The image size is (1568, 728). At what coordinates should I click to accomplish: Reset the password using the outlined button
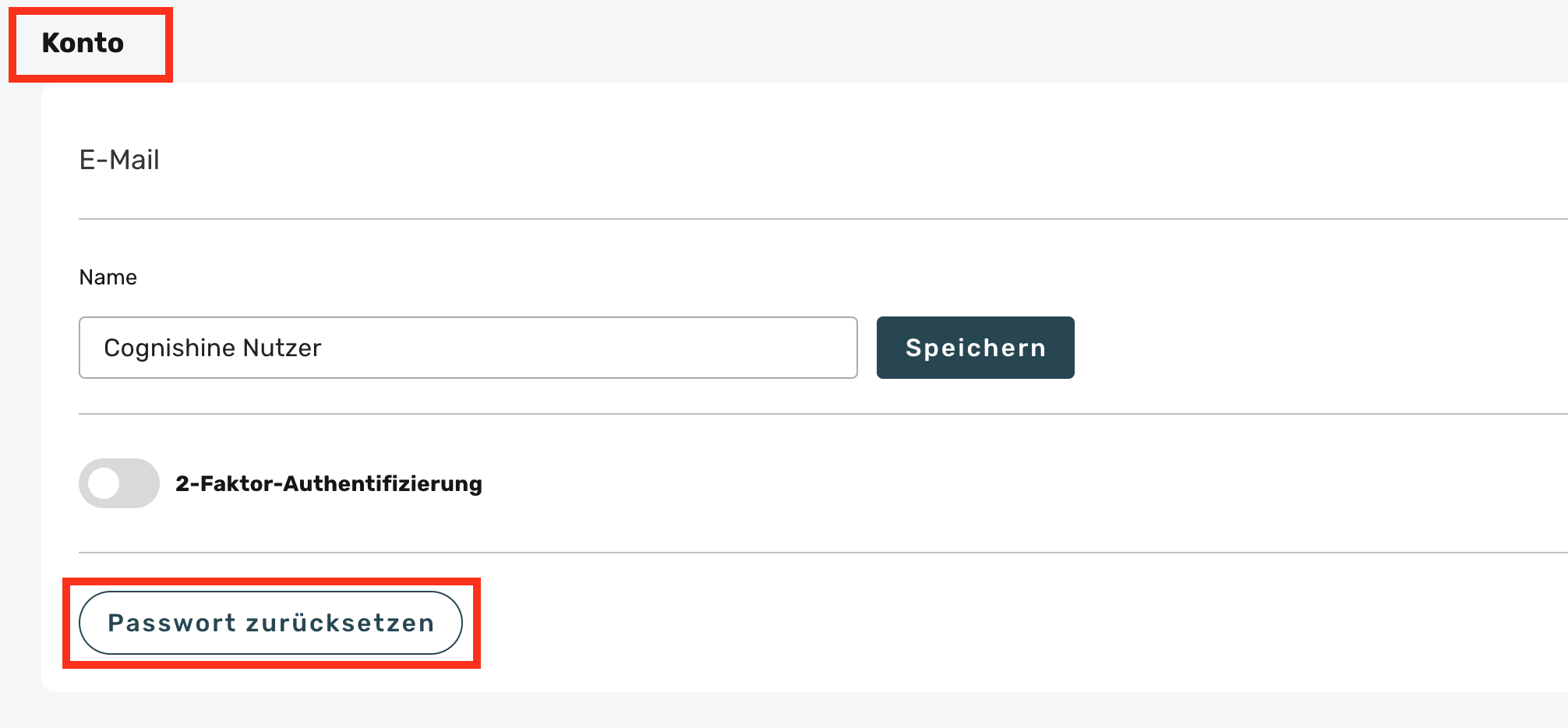pyautogui.click(x=270, y=623)
